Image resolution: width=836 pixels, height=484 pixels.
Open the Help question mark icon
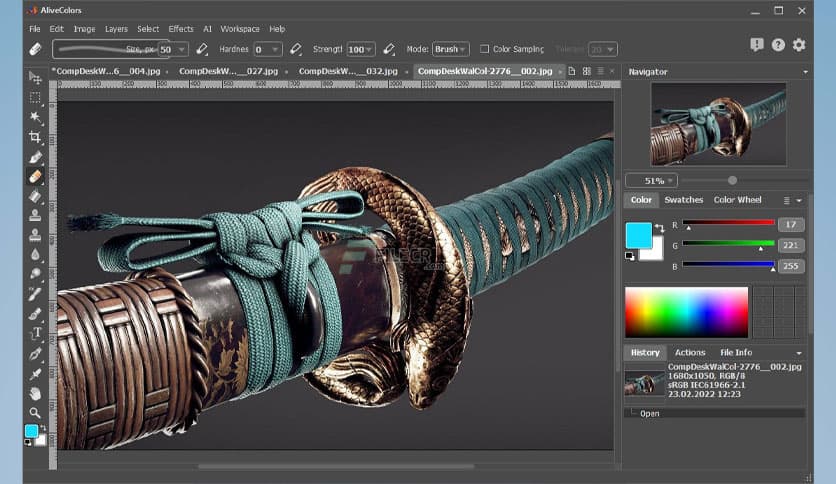coord(778,45)
